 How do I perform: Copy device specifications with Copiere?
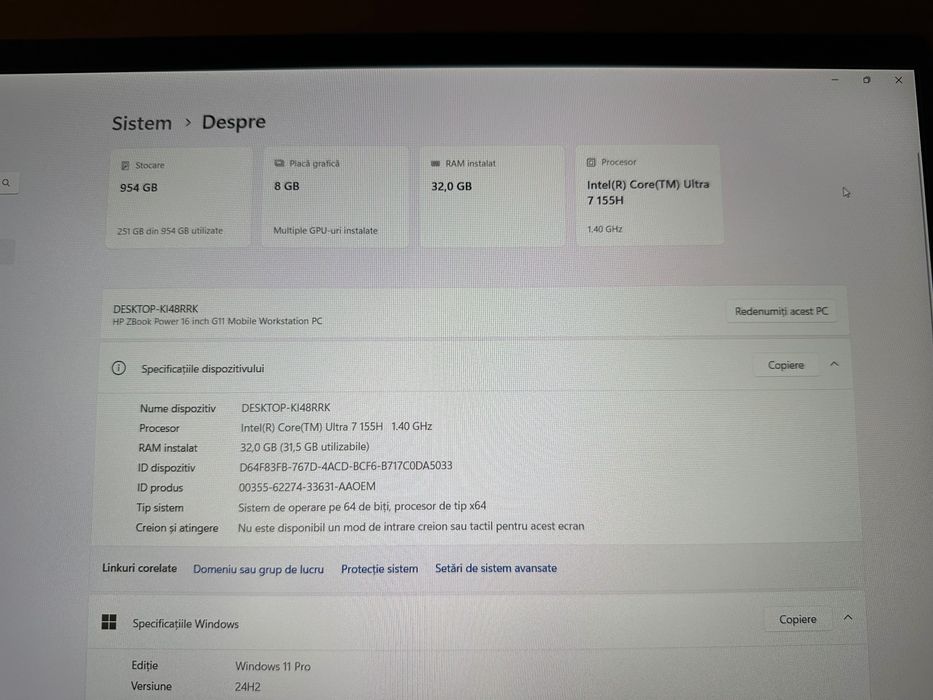point(785,365)
